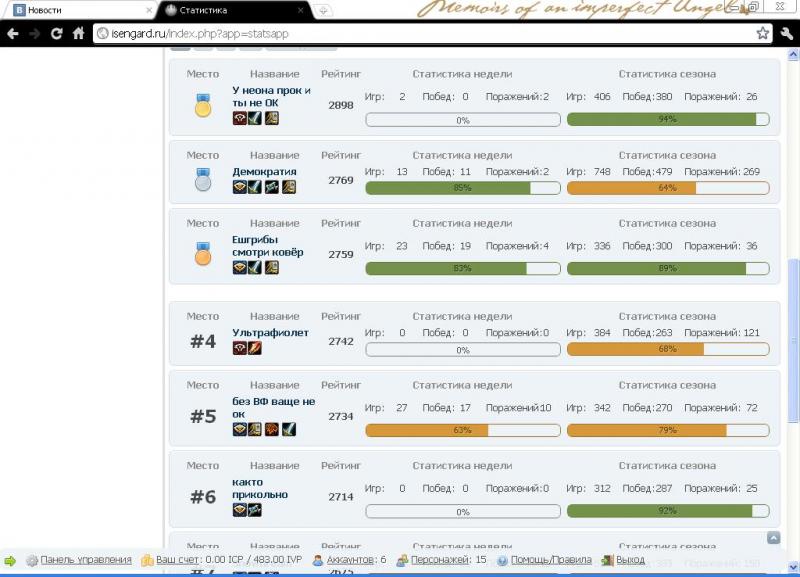The width and height of the screenshot is (800, 577).
Task: Open team както прикольно
Action: (x=260, y=488)
